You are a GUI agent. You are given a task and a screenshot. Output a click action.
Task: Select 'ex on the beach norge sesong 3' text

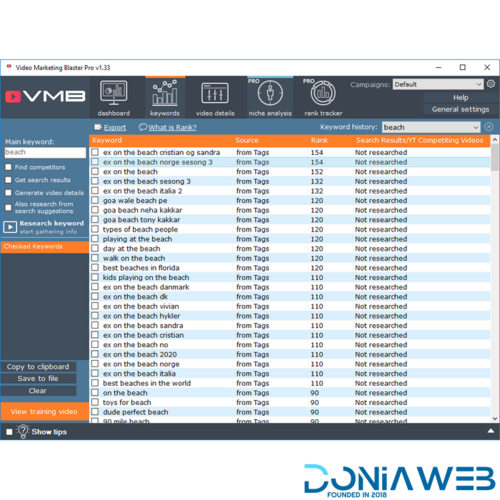[x=158, y=162]
